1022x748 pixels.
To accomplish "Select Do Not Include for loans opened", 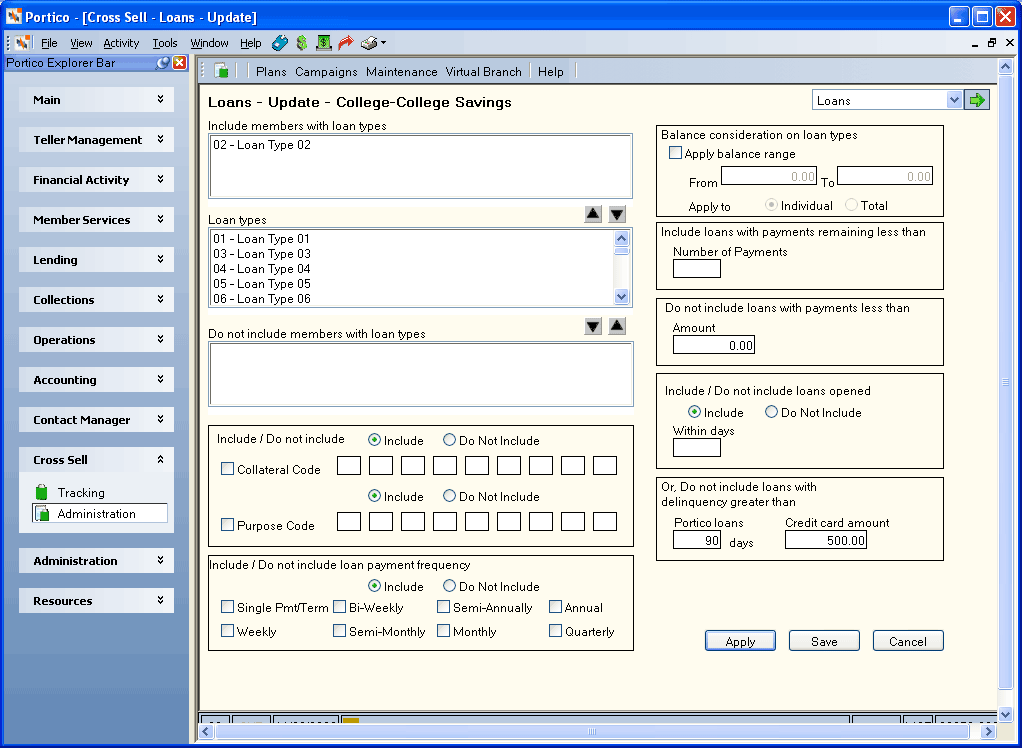I will pos(771,412).
